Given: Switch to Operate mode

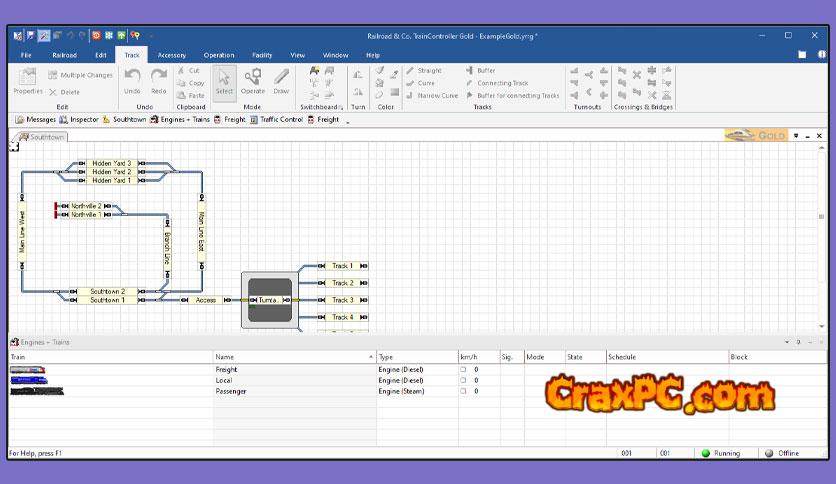Looking at the screenshot, I should tap(253, 81).
